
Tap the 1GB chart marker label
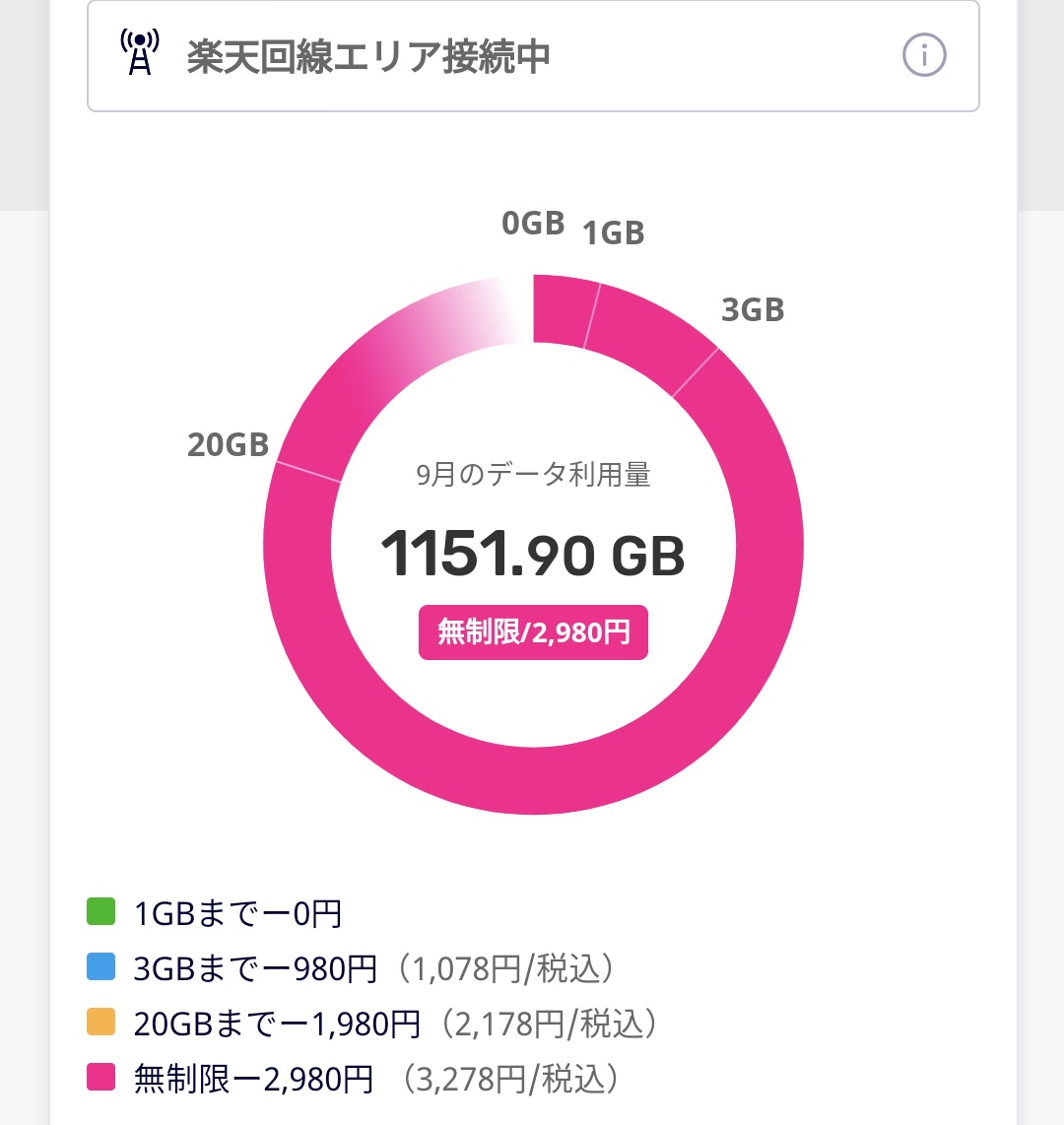(613, 233)
